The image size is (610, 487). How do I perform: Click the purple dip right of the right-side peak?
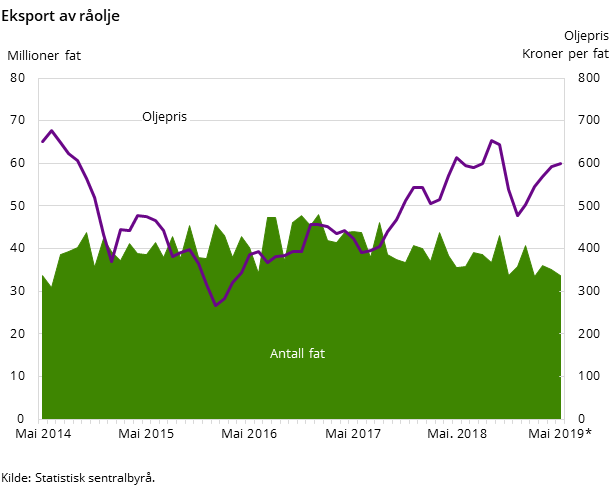pyautogui.click(x=517, y=215)
